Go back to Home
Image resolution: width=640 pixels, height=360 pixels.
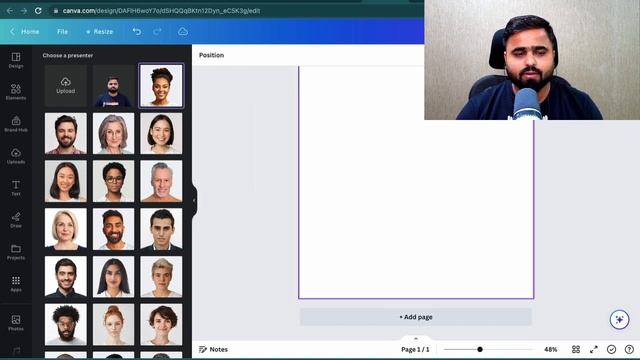coord(25,31)
